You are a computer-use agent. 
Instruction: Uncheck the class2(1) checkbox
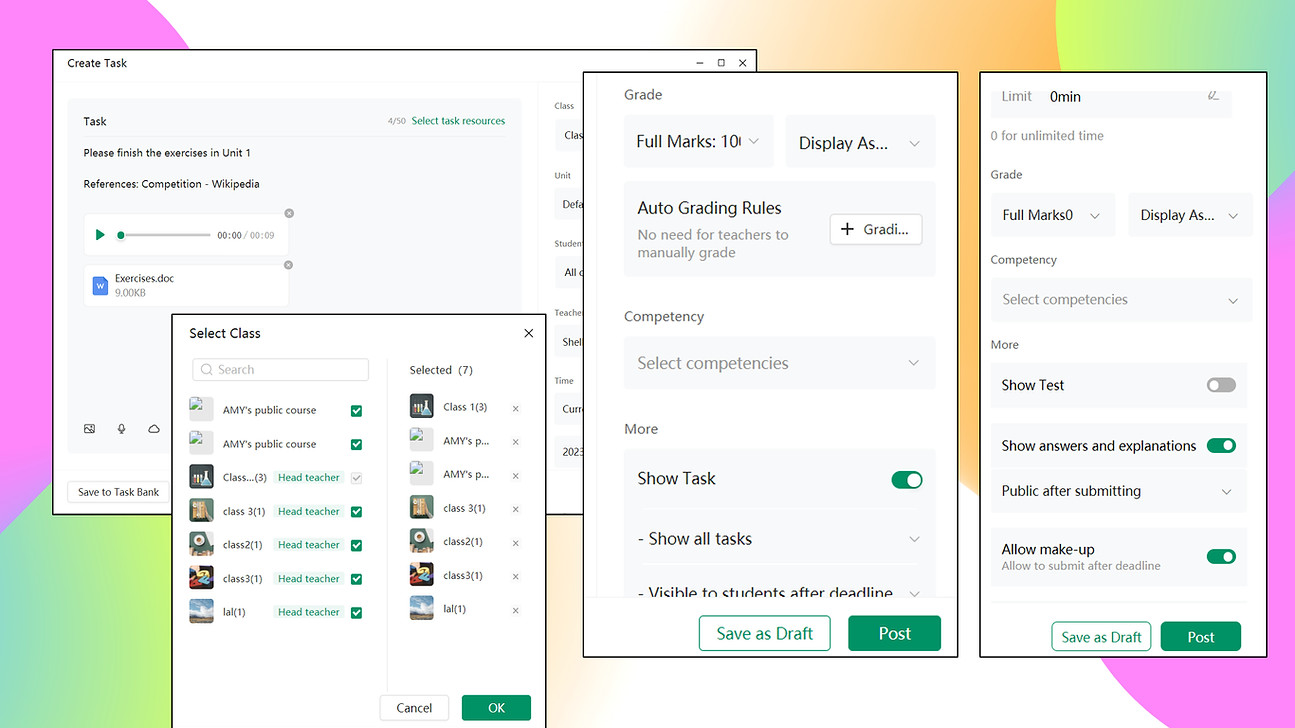(x=356, y=545)
